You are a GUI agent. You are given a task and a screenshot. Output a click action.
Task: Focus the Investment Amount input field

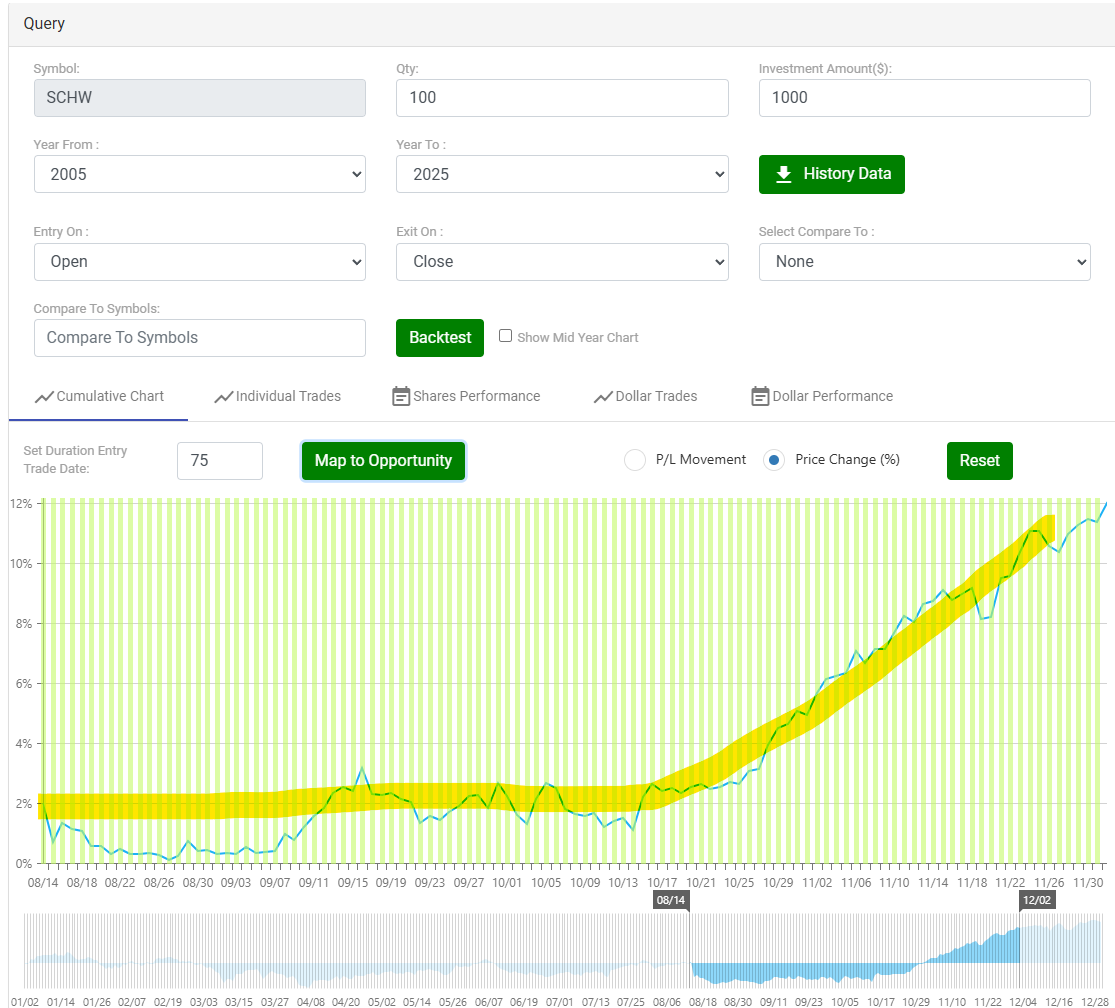click(924, 98)
